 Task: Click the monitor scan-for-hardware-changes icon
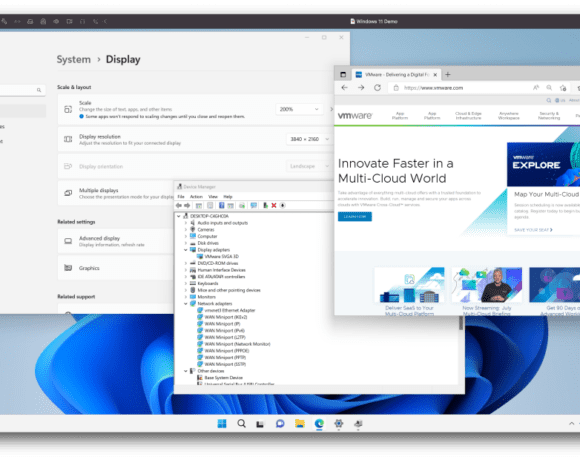click(x=253, y=206)
